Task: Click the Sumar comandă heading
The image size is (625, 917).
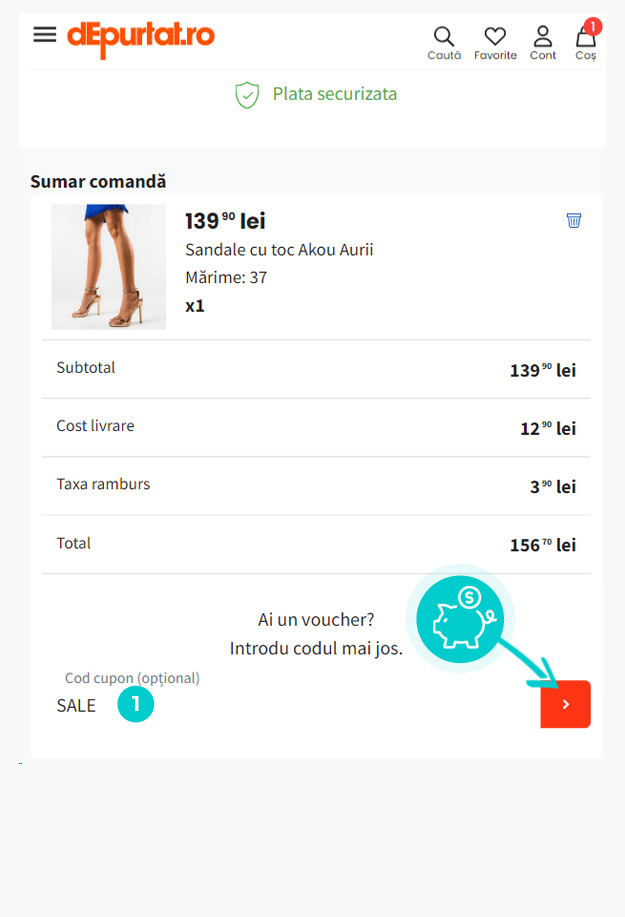Action: (98, 181)
